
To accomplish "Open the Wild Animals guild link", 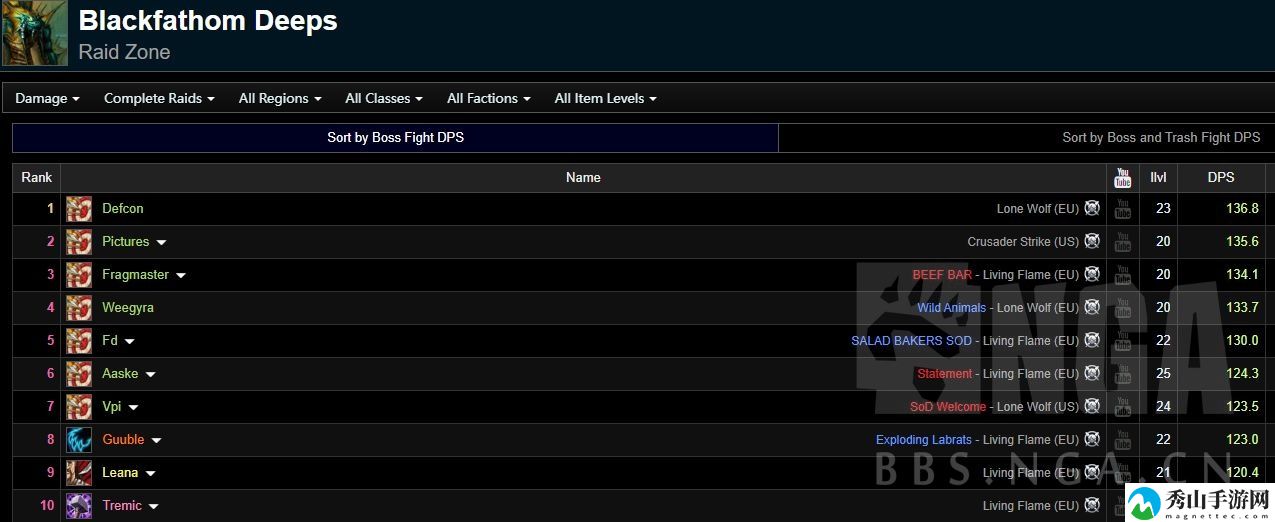I will [x=952, y=308].
